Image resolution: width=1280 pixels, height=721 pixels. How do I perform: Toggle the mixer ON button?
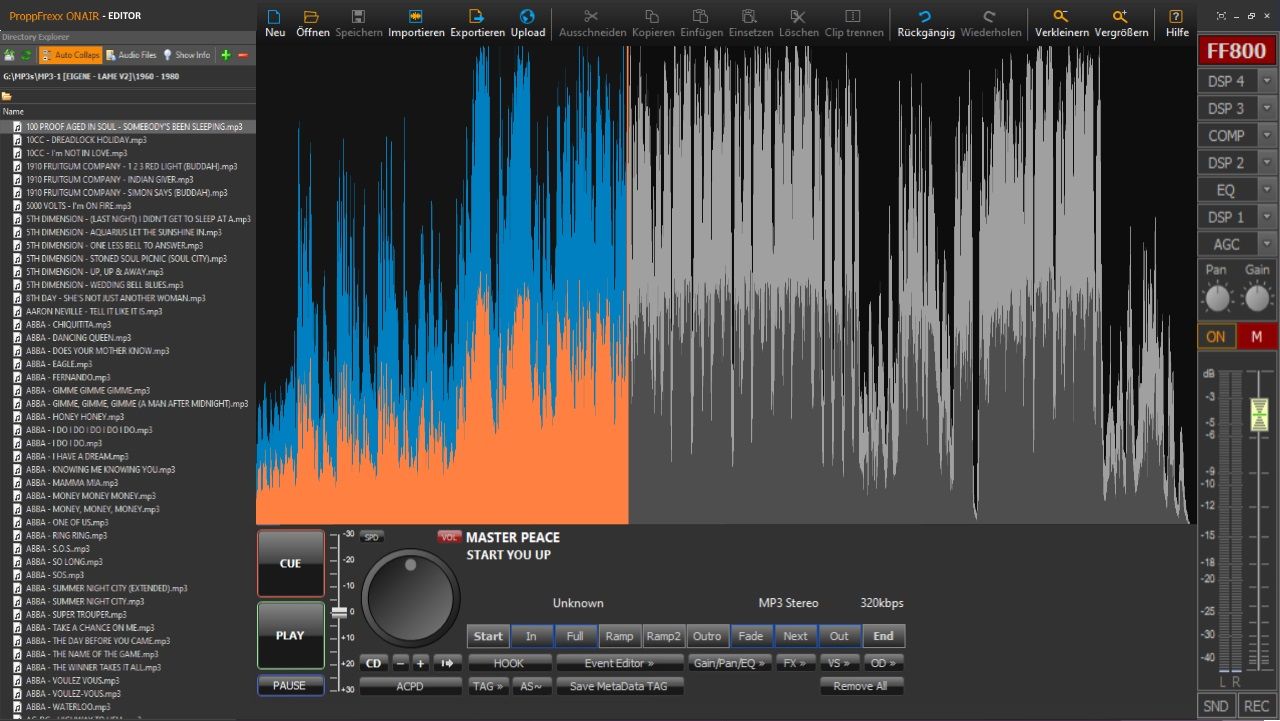click(1216, 337)
